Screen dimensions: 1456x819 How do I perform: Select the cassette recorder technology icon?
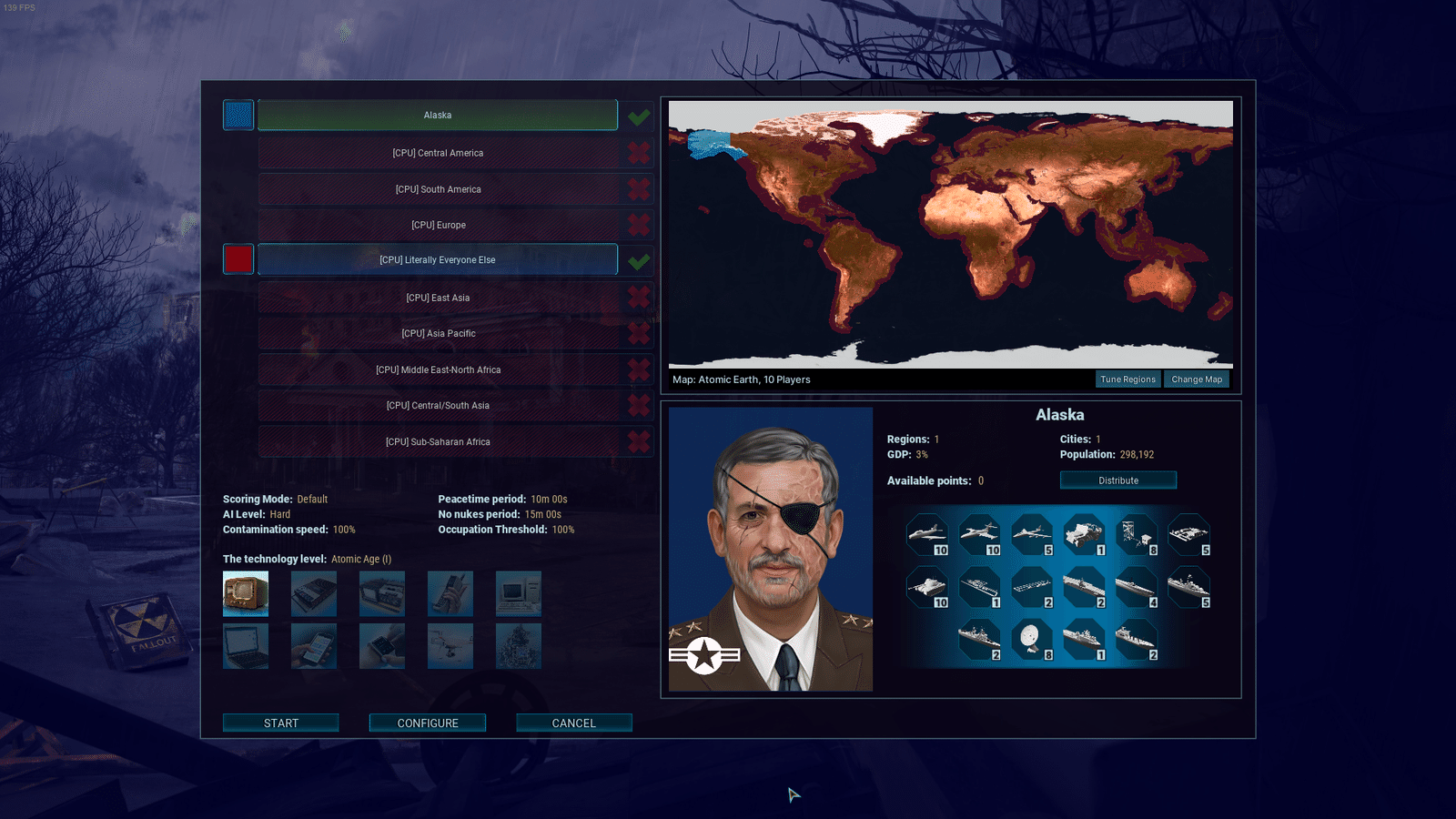[x=314, y=593]
